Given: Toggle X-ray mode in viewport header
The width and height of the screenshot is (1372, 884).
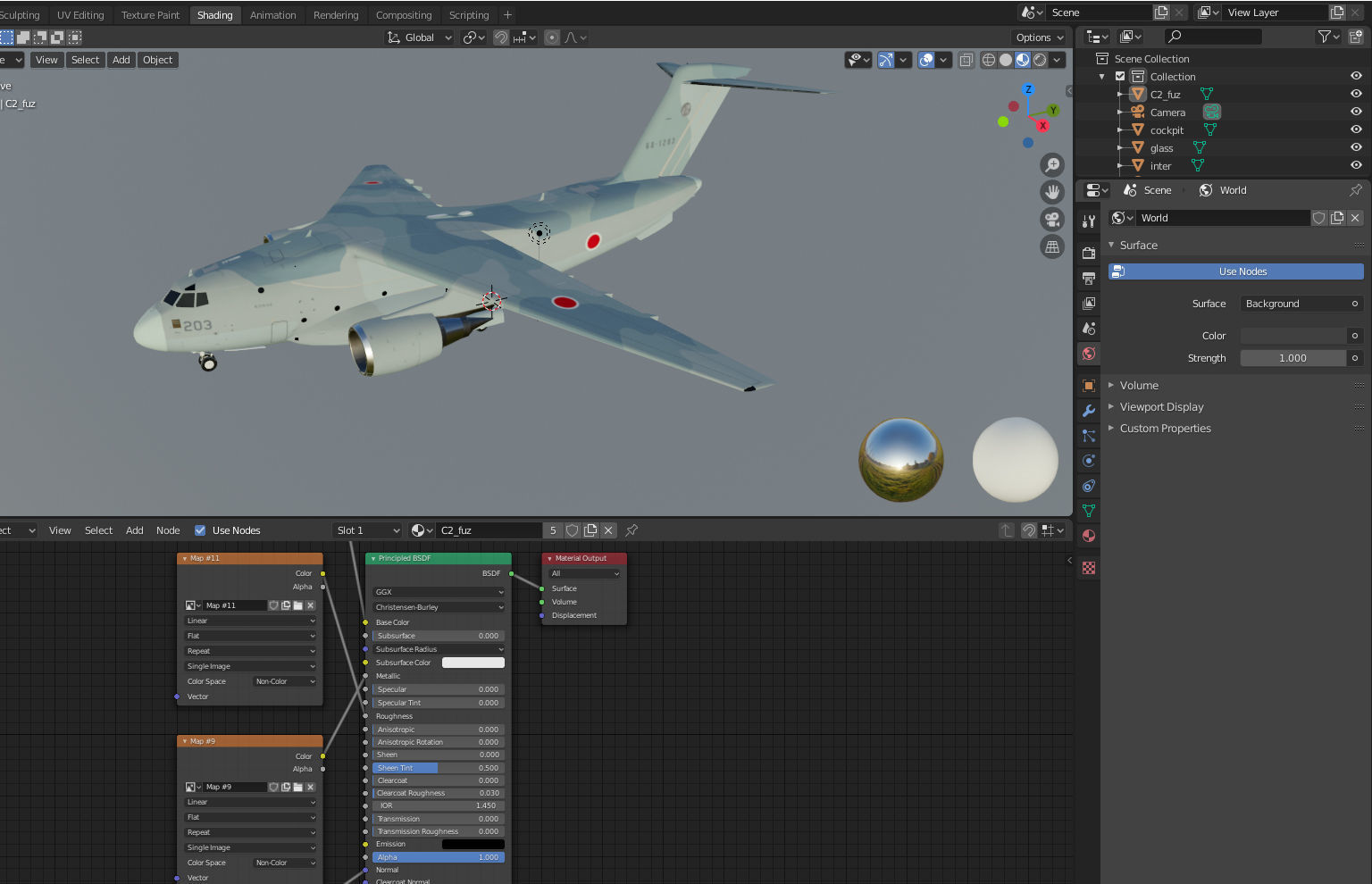Looking at the screenshot, I should click(x=966, y=60).
